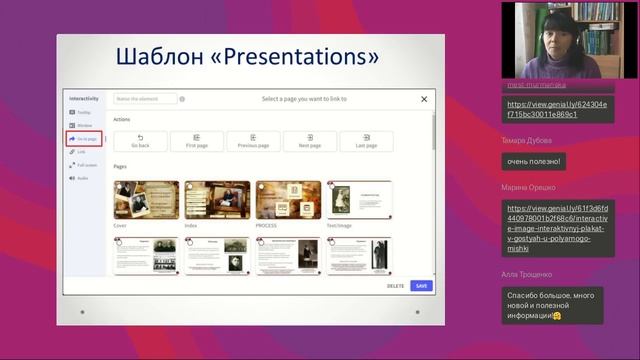Viewport: 640px width, 360px height.
Task: Click the chat message 'очень полезно!'
Action: [533, 162]
